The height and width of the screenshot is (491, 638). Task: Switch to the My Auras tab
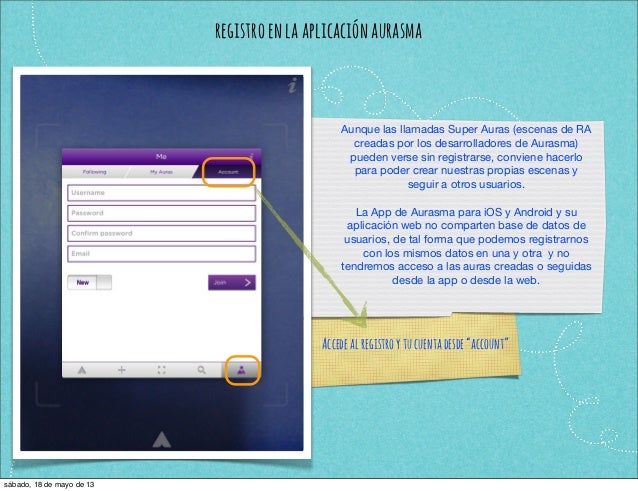point(161,172)
